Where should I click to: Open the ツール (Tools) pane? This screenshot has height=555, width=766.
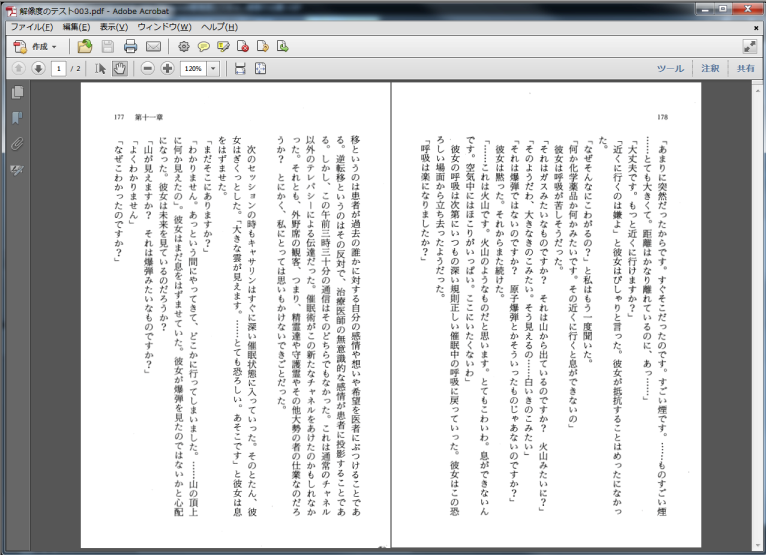[670, 68]
